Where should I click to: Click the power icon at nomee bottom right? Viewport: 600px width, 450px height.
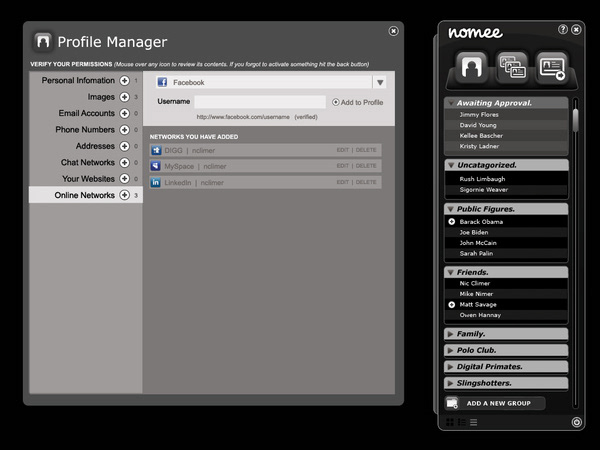[x=576, y=422]
